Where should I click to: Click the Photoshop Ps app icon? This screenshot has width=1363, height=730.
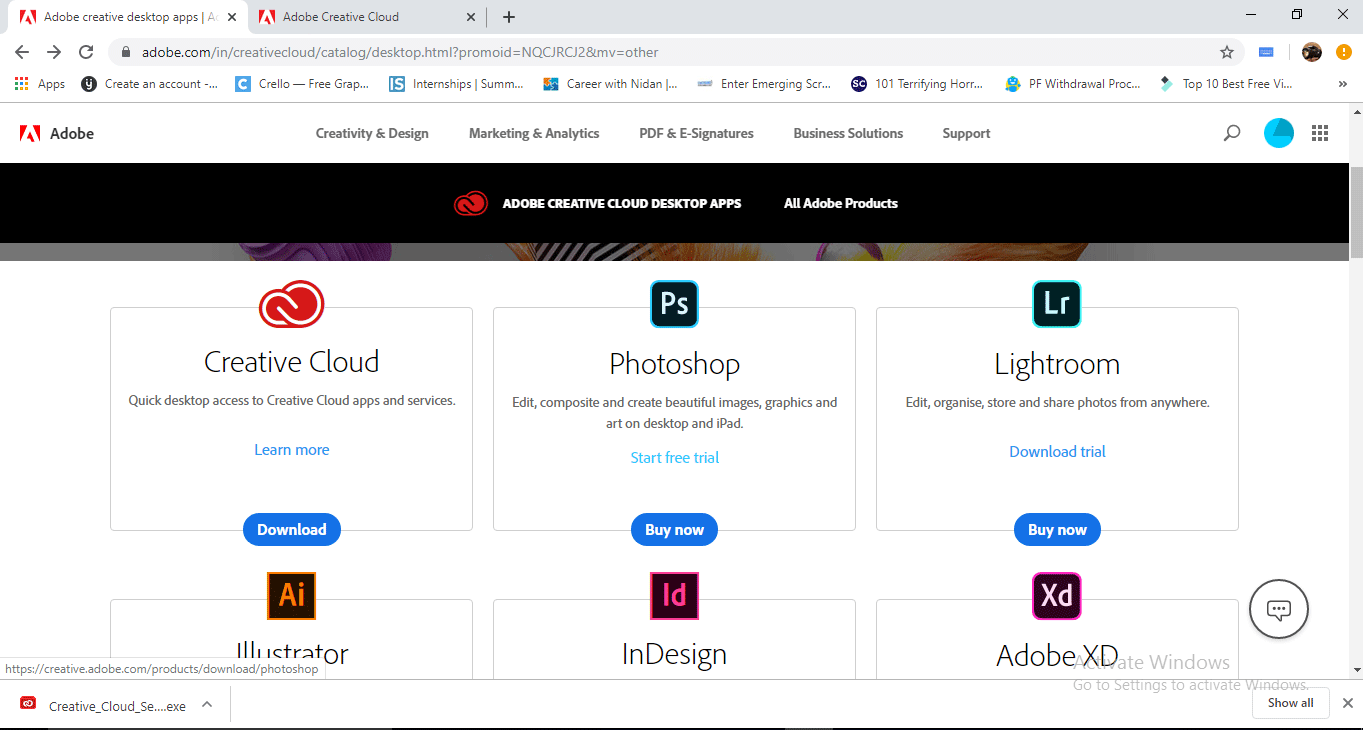pos(674,304)
